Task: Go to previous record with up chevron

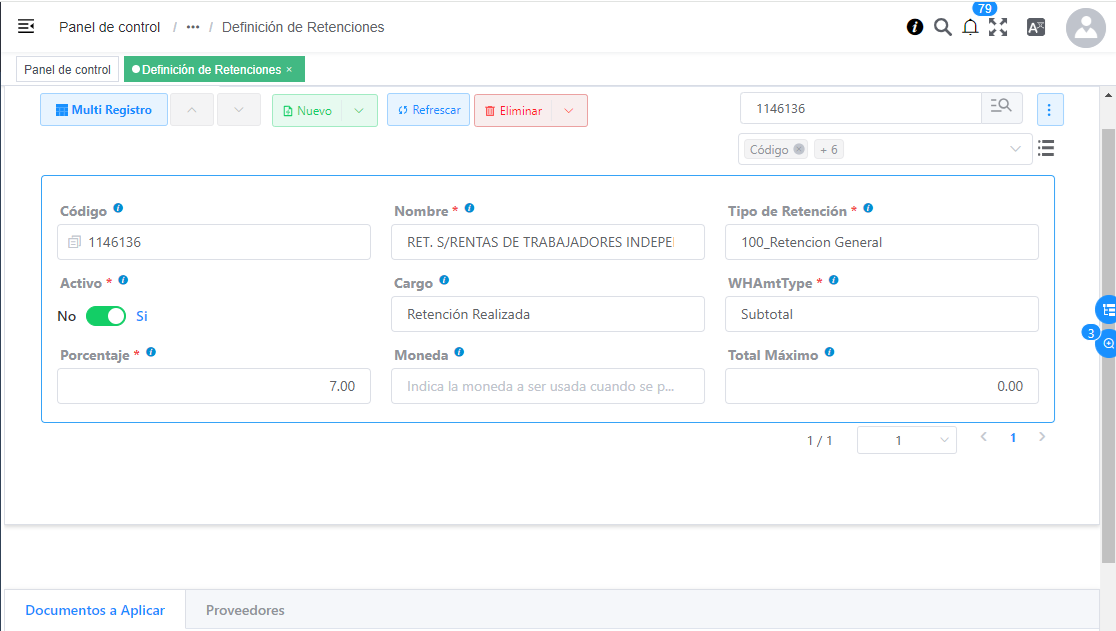Action: 191,110
